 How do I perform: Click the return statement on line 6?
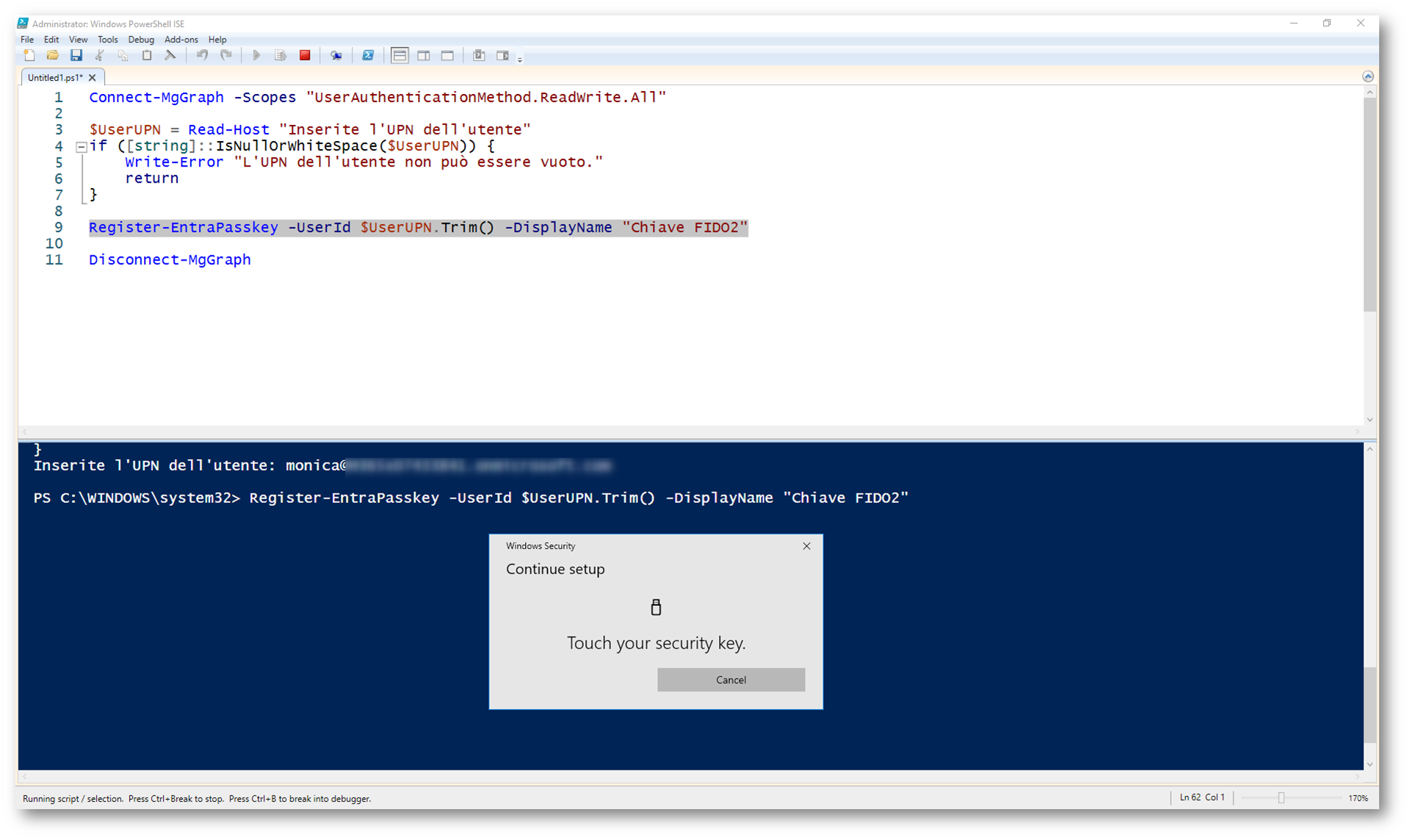click(151, 178)
